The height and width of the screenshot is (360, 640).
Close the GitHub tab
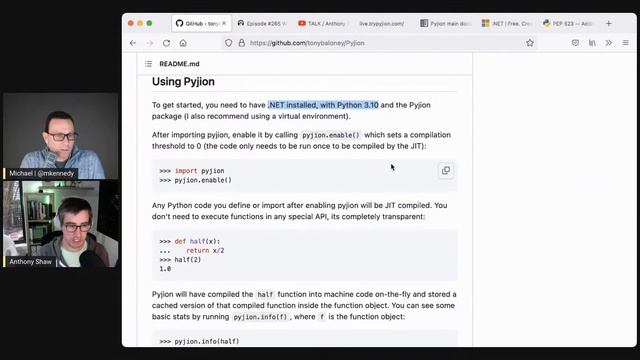tap(224, 24)
